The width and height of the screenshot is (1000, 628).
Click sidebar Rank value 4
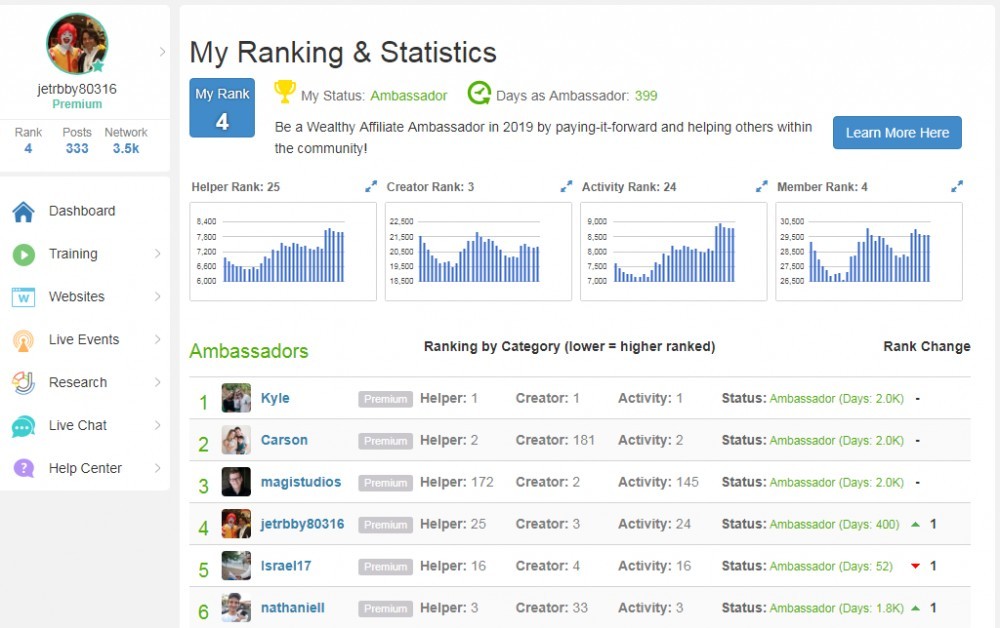(x=28, y=149)
